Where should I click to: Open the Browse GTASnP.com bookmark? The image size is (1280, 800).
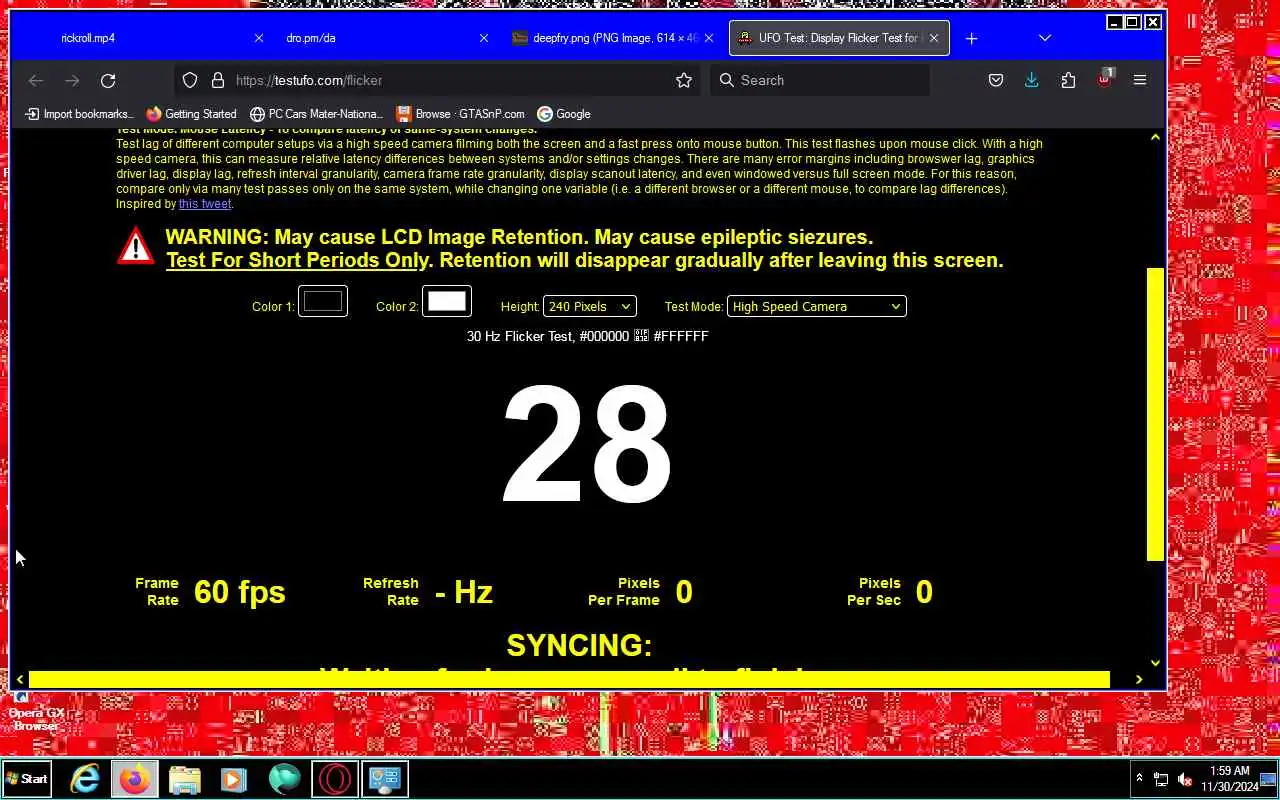pyautogui.click(x=460, y=114)
